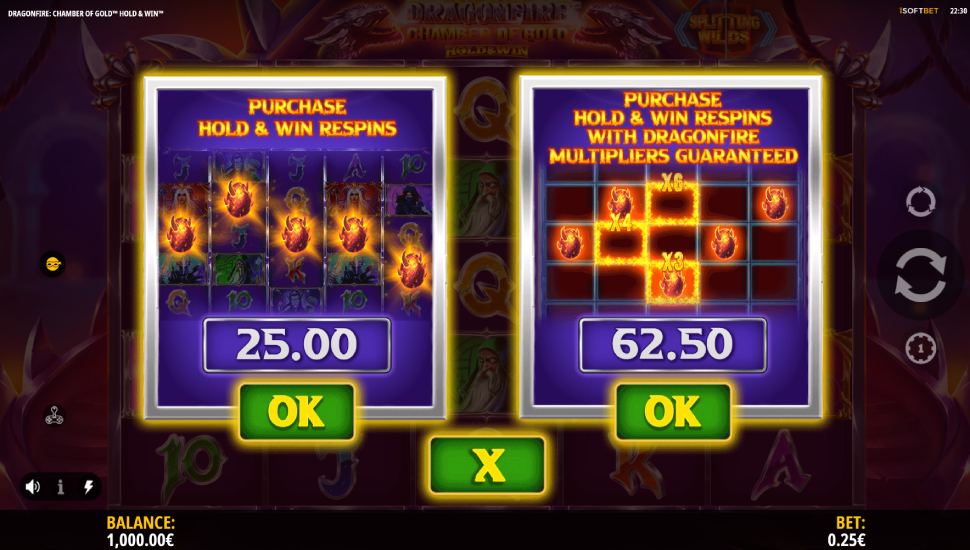Click the Balance 1,000.00€ display

point(140,531)
